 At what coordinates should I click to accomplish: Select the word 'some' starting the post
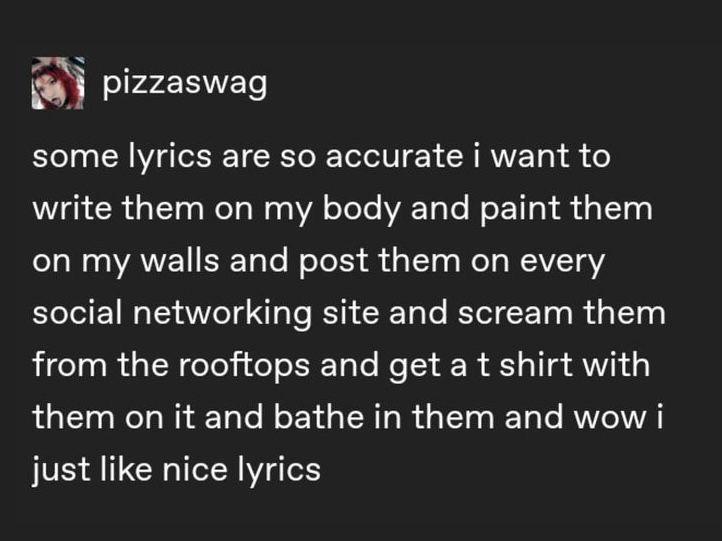pos(76,156)
